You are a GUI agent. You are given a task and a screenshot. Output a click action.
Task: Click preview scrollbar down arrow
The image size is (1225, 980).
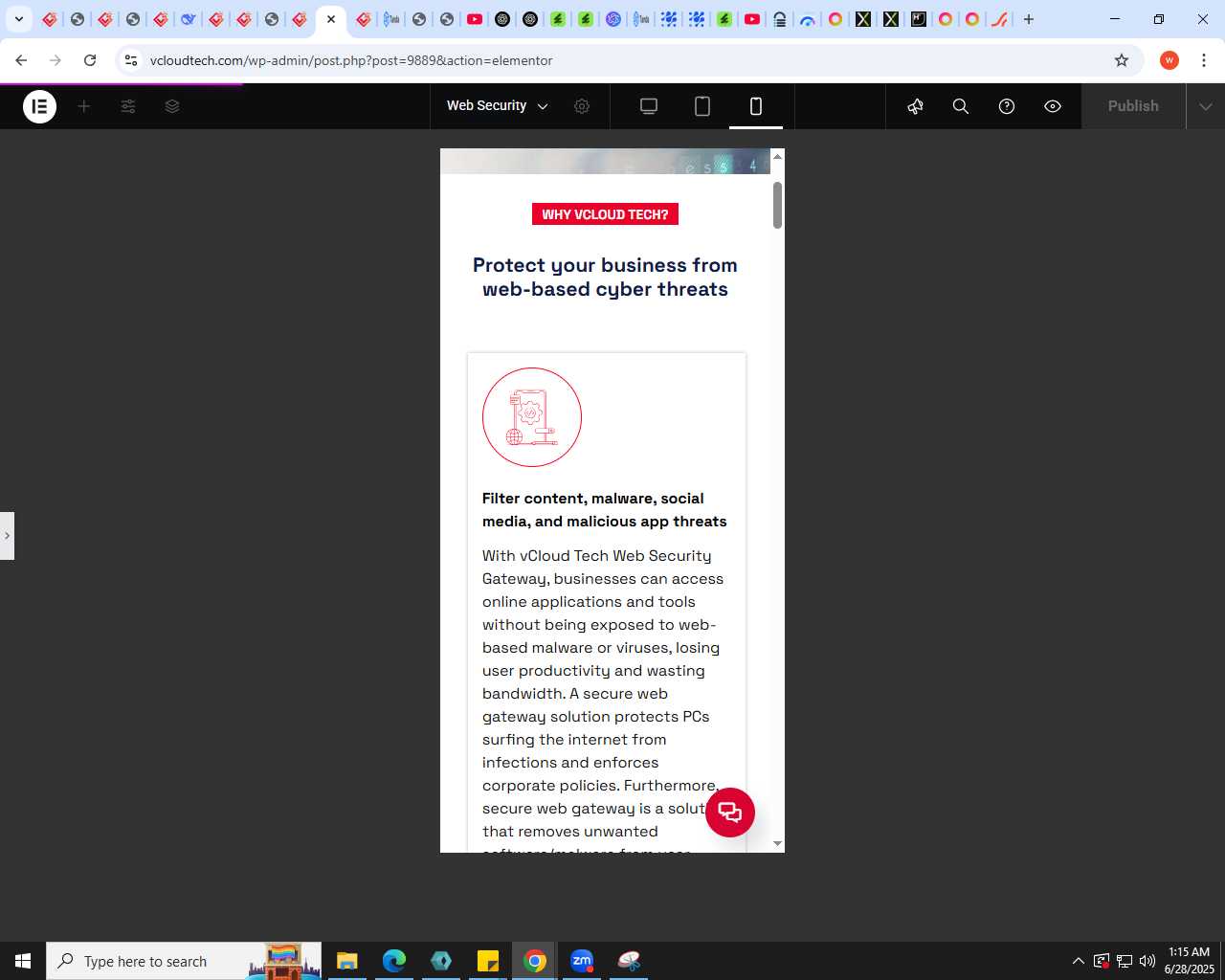pos(777,844)
